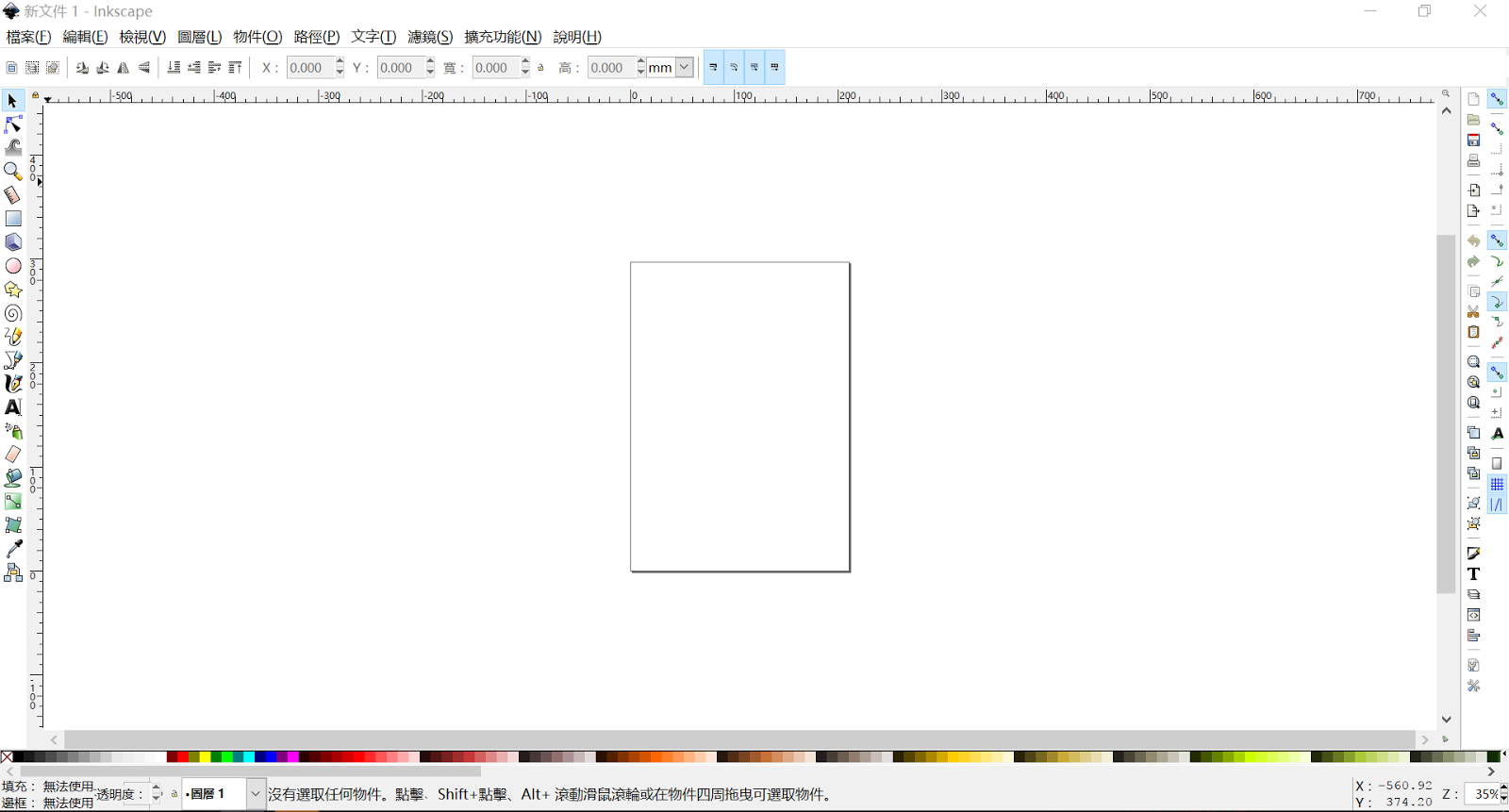
Task: Select the Eraser tool
Action: tap(12, 455)
